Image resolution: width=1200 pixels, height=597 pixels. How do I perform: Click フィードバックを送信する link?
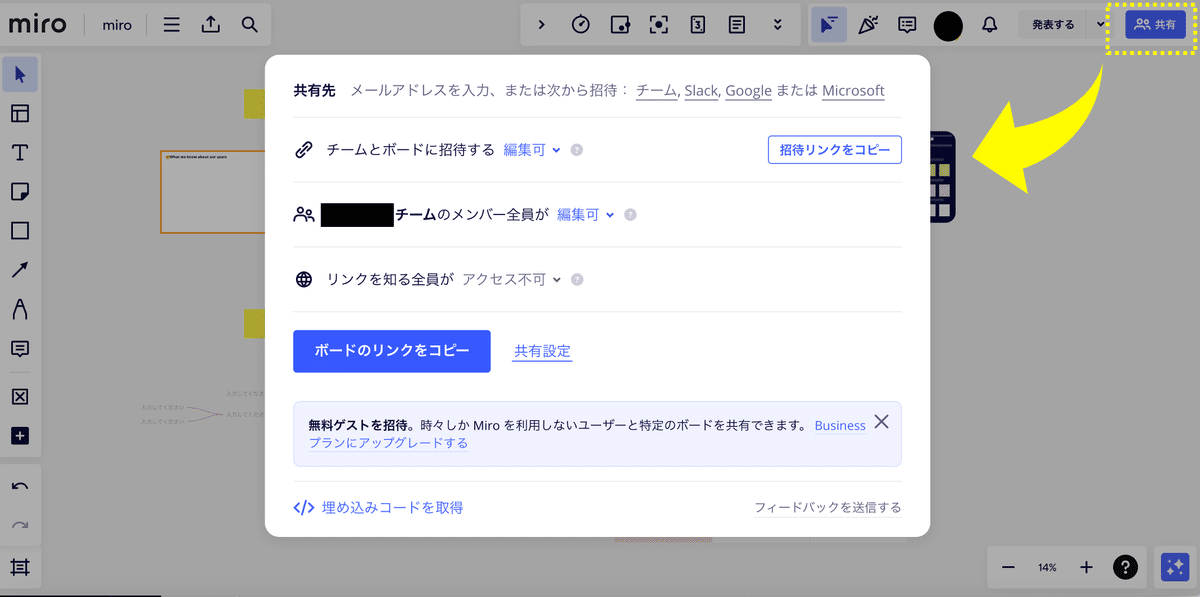[828, 508]
